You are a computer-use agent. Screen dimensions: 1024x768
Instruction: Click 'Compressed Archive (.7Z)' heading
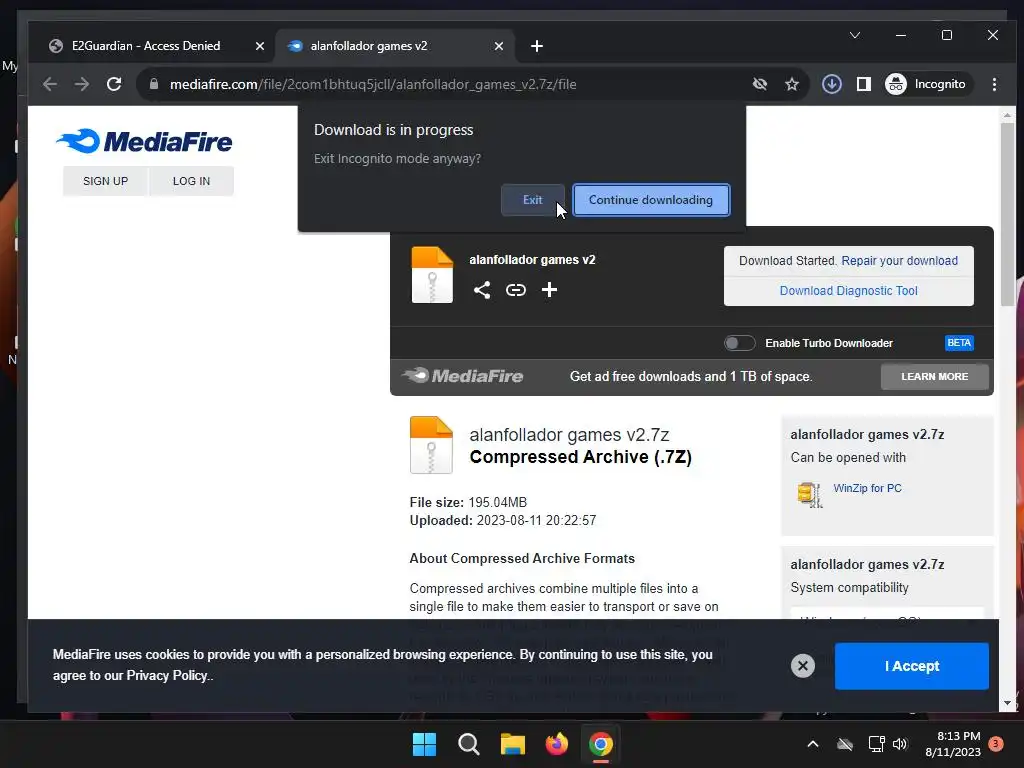coord(581,457)
